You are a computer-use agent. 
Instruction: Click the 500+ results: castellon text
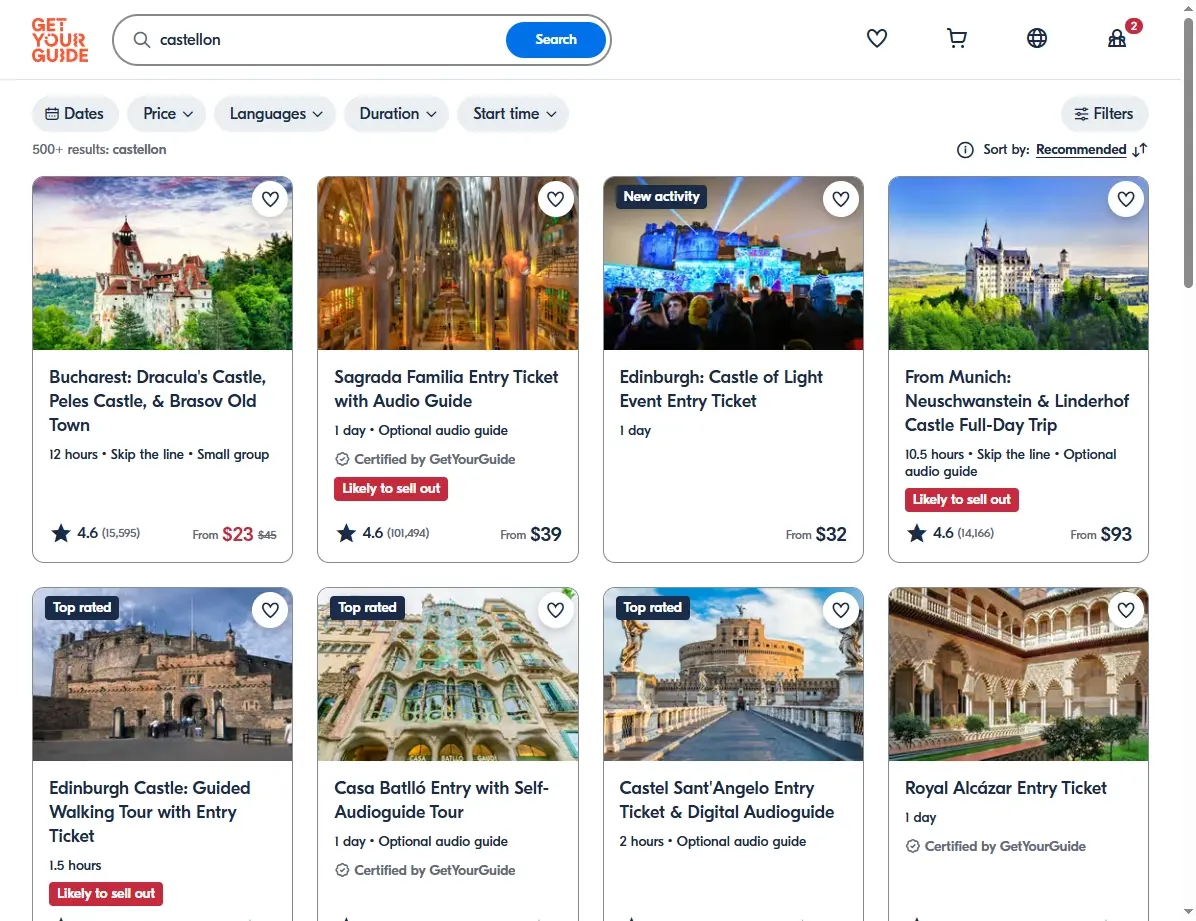(99, 150)
